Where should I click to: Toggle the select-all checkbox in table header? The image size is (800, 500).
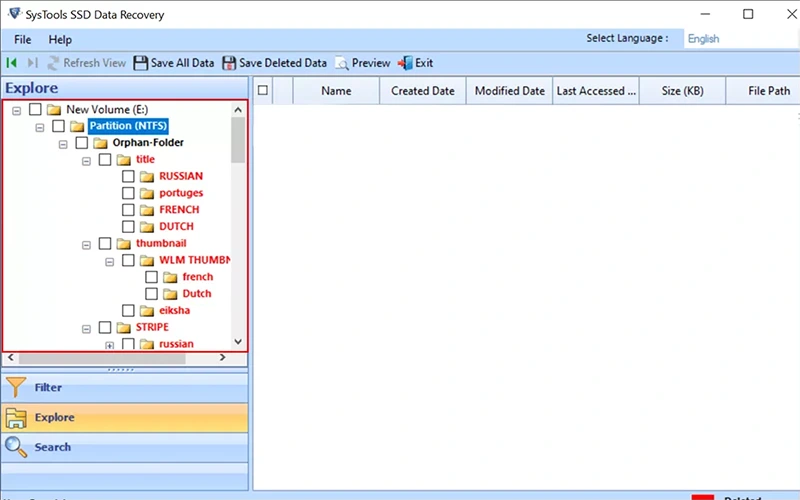[263, 90]
